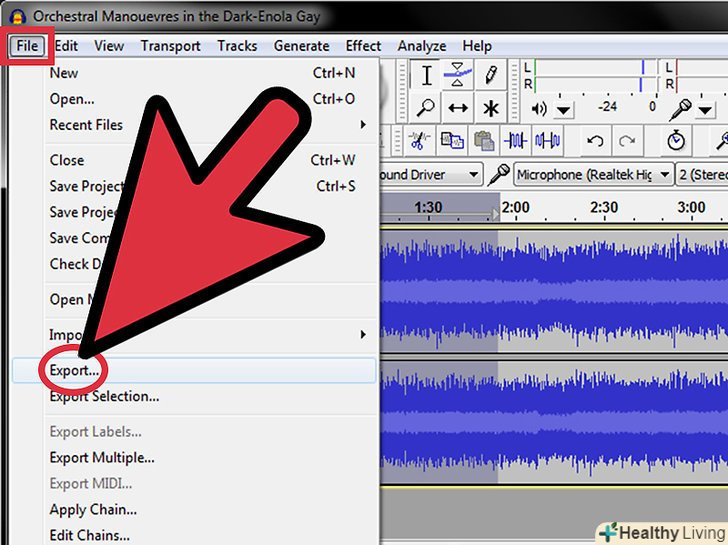This screenshot has width=728, height=545.
Task: Click the Cut scissors icon
Action: point(419,140)
